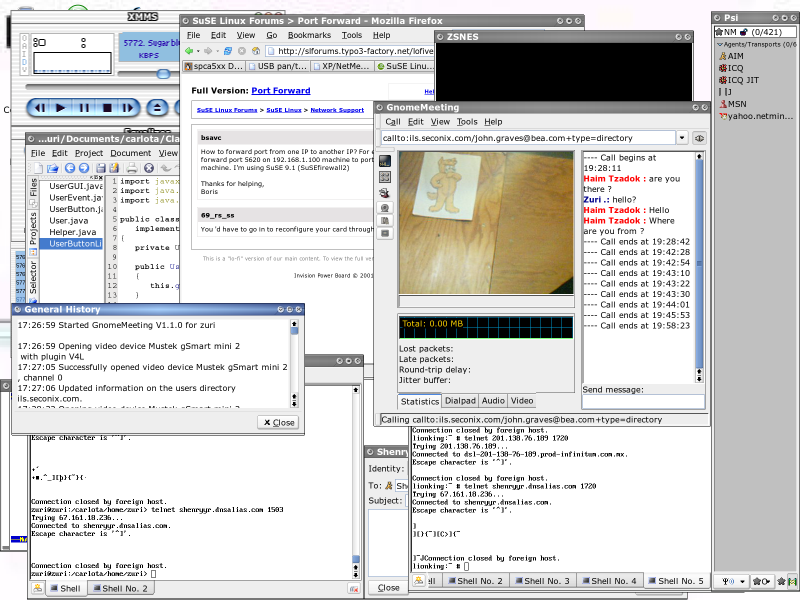Open GnomeMeeting call address history dropdown

(x=682, y=137)
